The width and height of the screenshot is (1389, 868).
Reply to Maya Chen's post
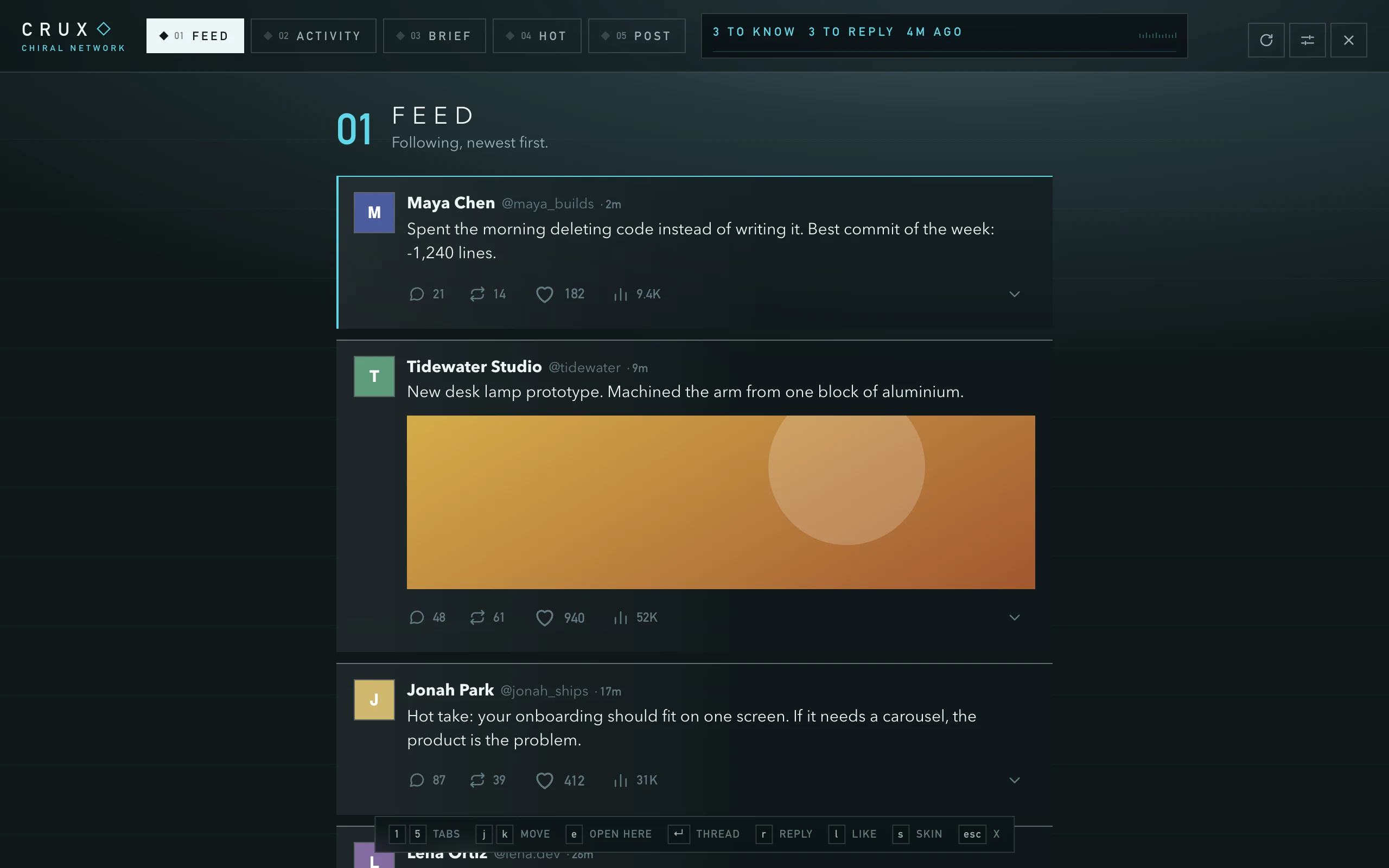[426, 295]
